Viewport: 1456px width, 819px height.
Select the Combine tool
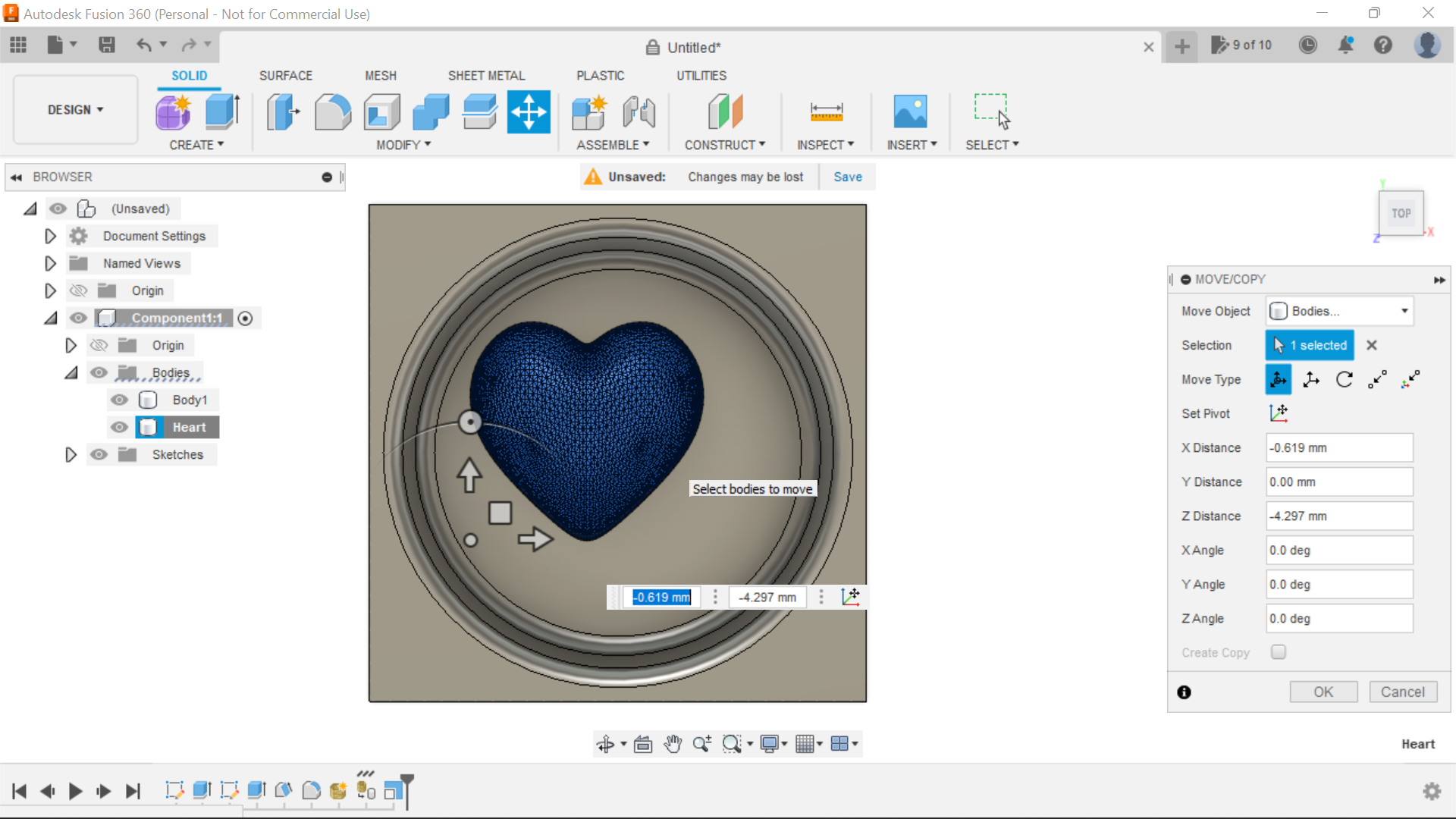pos(430,111)
